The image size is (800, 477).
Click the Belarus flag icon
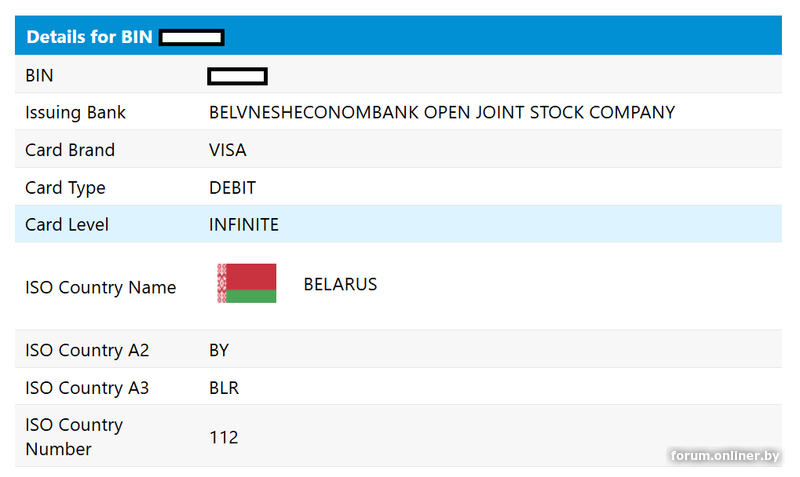click(x=246, y=284)
